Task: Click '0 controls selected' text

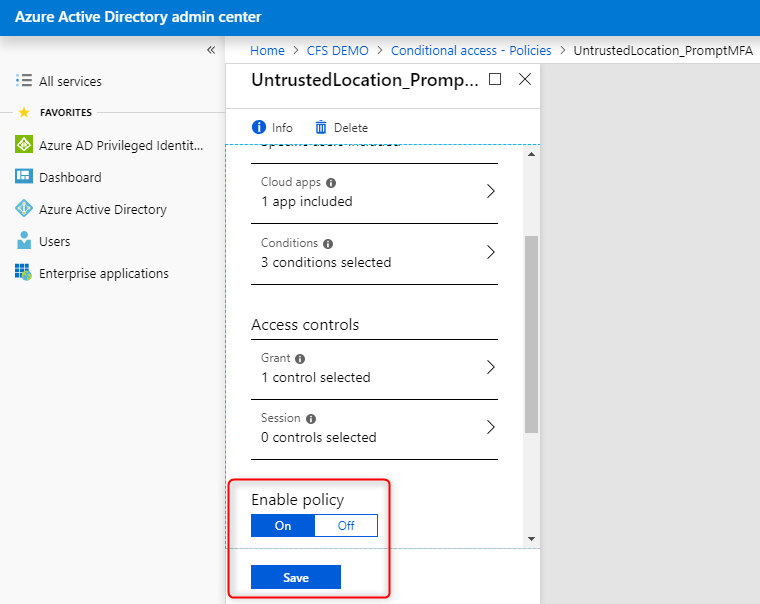Action: (x=318, y=437)
